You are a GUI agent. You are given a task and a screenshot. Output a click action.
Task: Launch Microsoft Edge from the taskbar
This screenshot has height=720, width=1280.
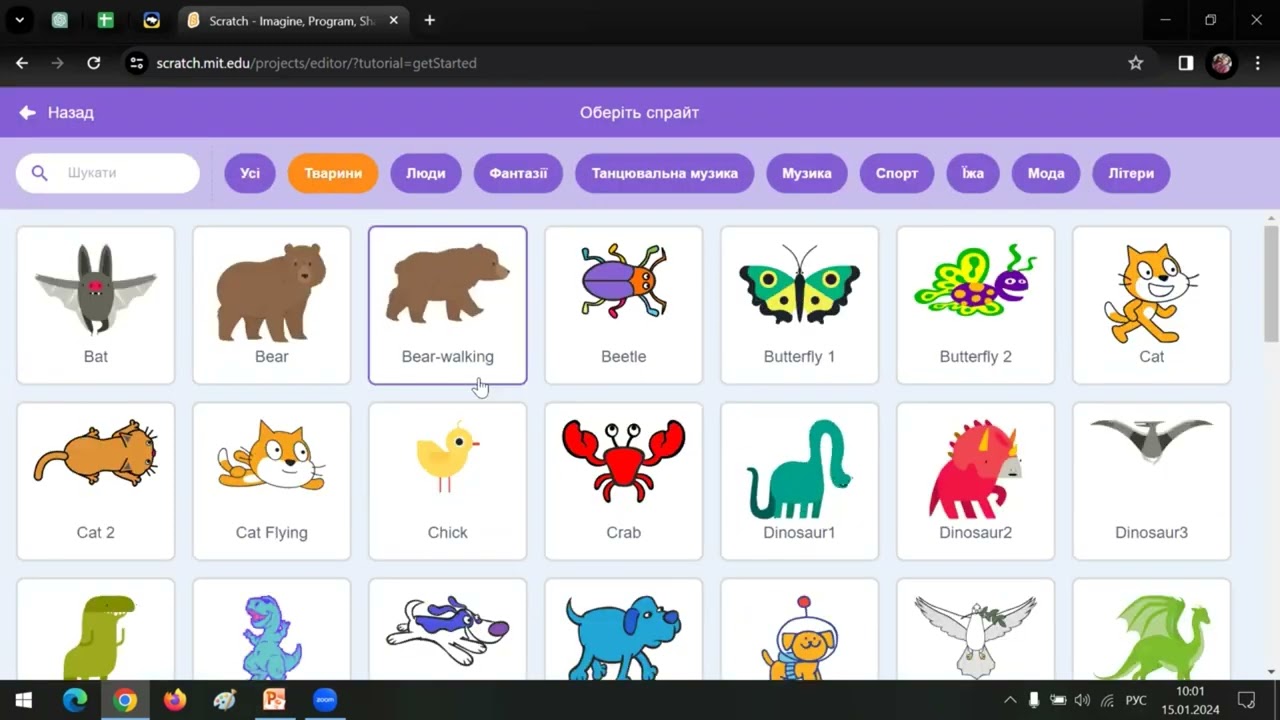[75, 700]
